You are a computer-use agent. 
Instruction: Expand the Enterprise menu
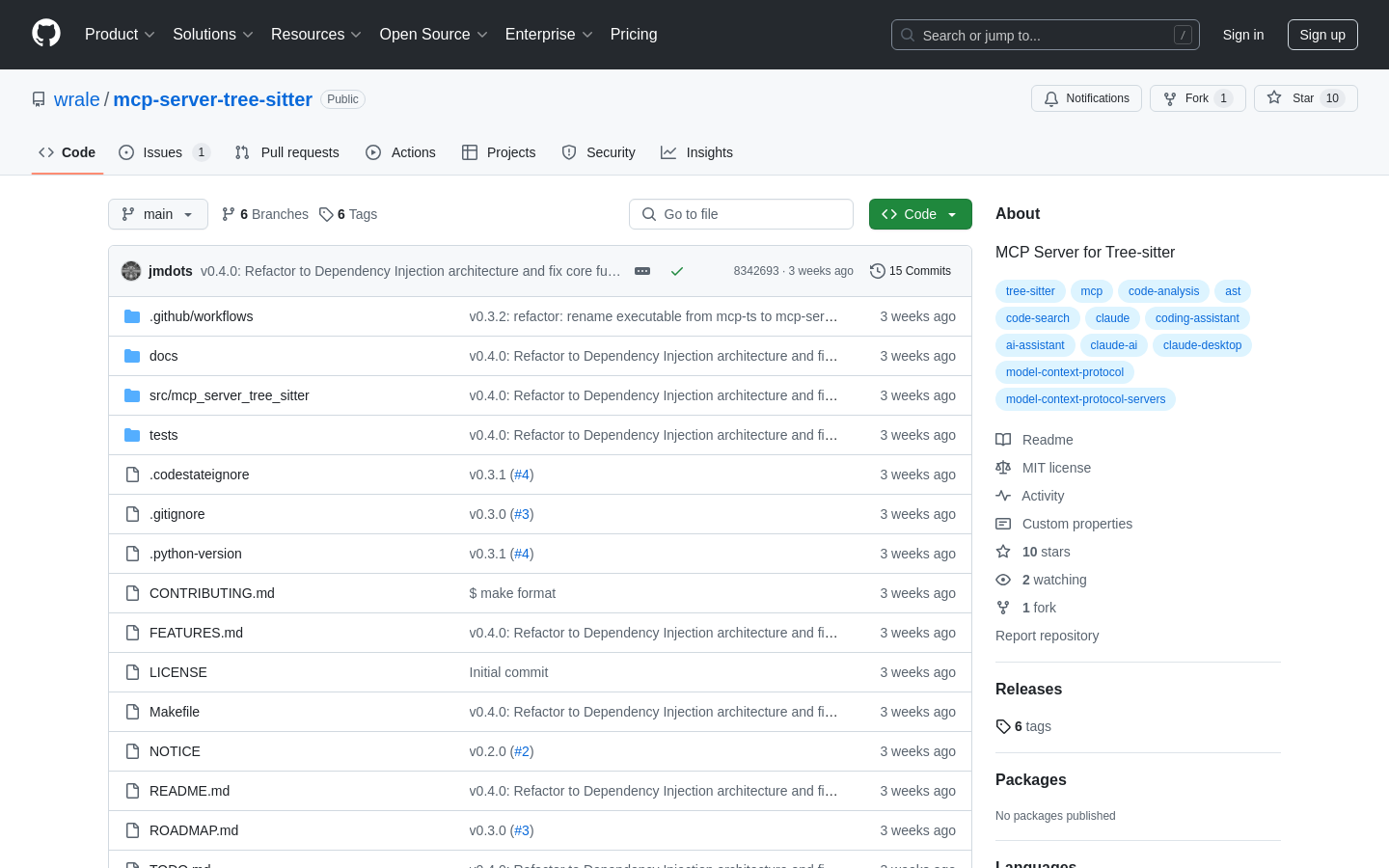[549, 35]
